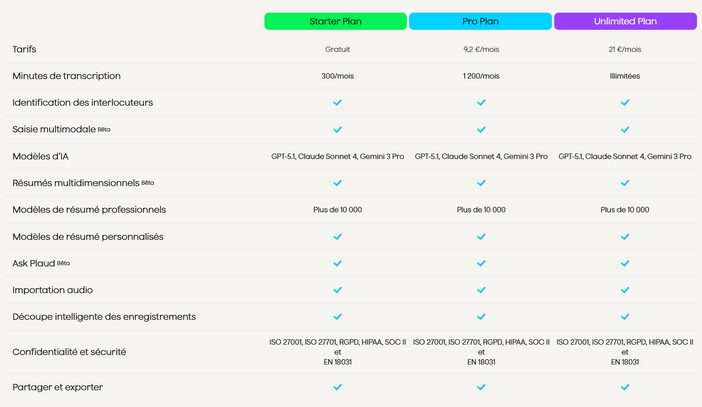Click Starter checkmark for Identification des interlocuteurs

pos(337,102)
